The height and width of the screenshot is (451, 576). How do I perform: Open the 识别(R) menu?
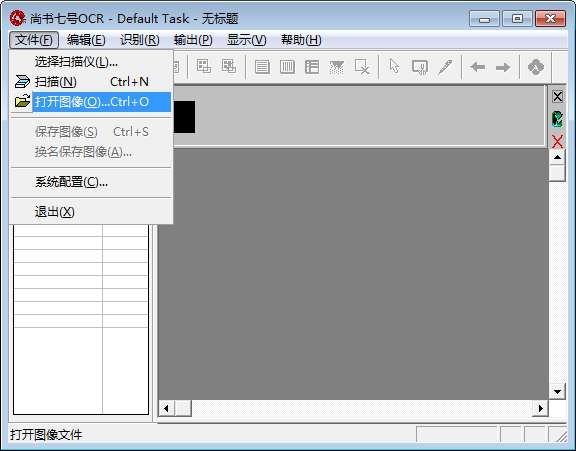point(140,40)
